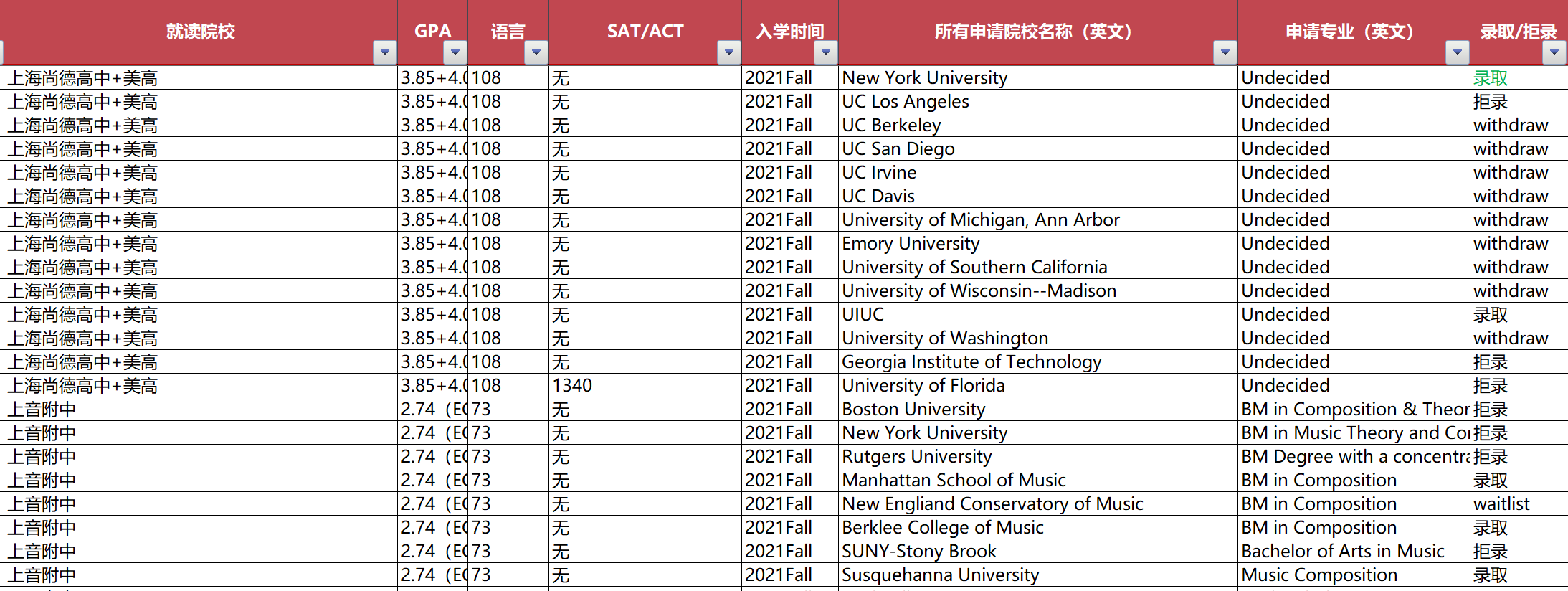Click the 录取 cell for UIUC
Viewport: 1568px width, 591px height.
point(1519,315)
